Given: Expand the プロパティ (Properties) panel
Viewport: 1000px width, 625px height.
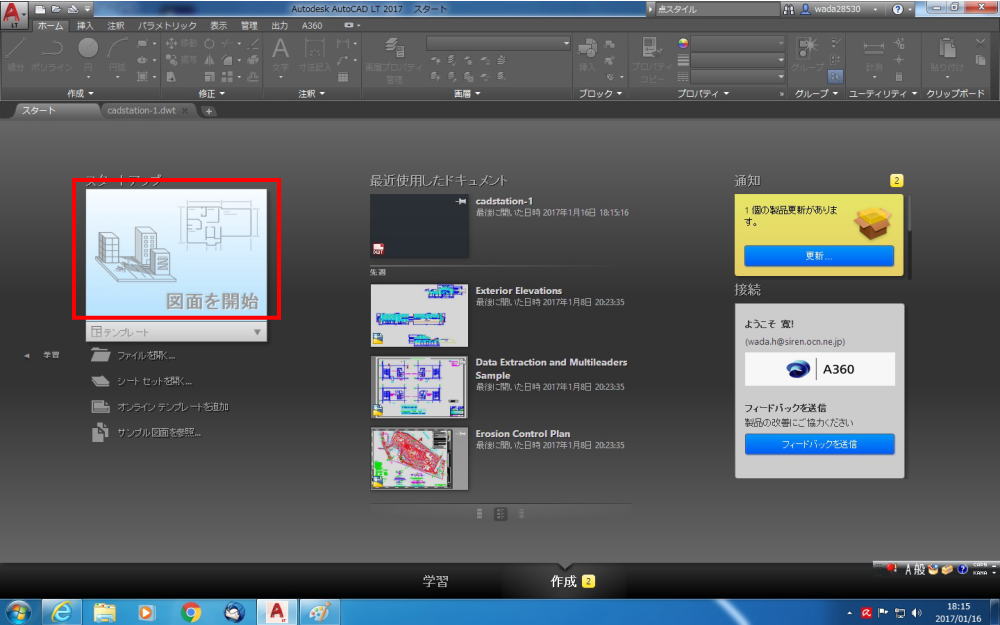Looking at the screenshot, I should (x=702, y=94).
